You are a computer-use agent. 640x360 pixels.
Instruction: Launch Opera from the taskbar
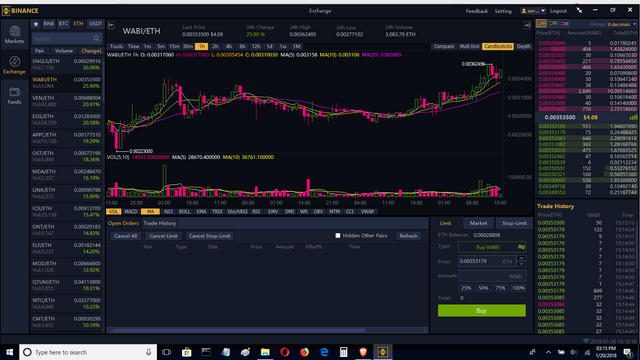(284, 352)
